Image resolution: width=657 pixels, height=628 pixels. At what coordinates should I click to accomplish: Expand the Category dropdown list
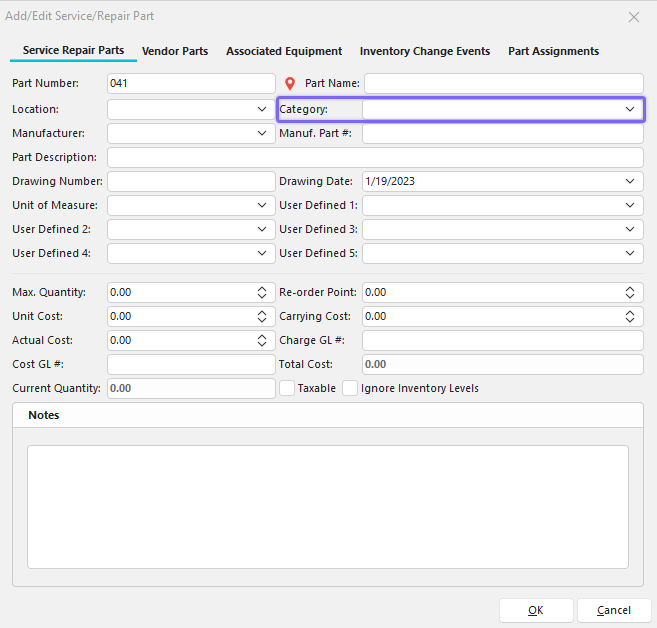tap(630, 109)
